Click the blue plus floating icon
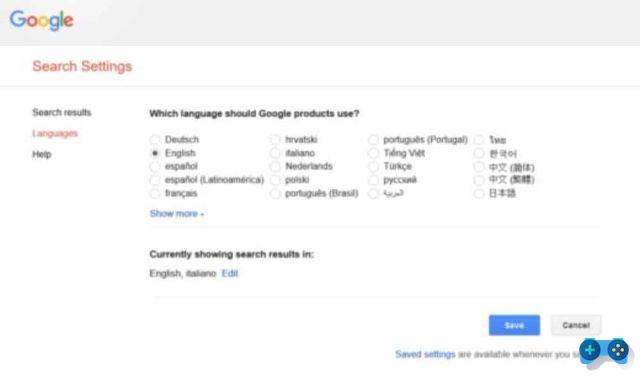The width and height of the screenshot is (640, 387). tap(590, 350)
